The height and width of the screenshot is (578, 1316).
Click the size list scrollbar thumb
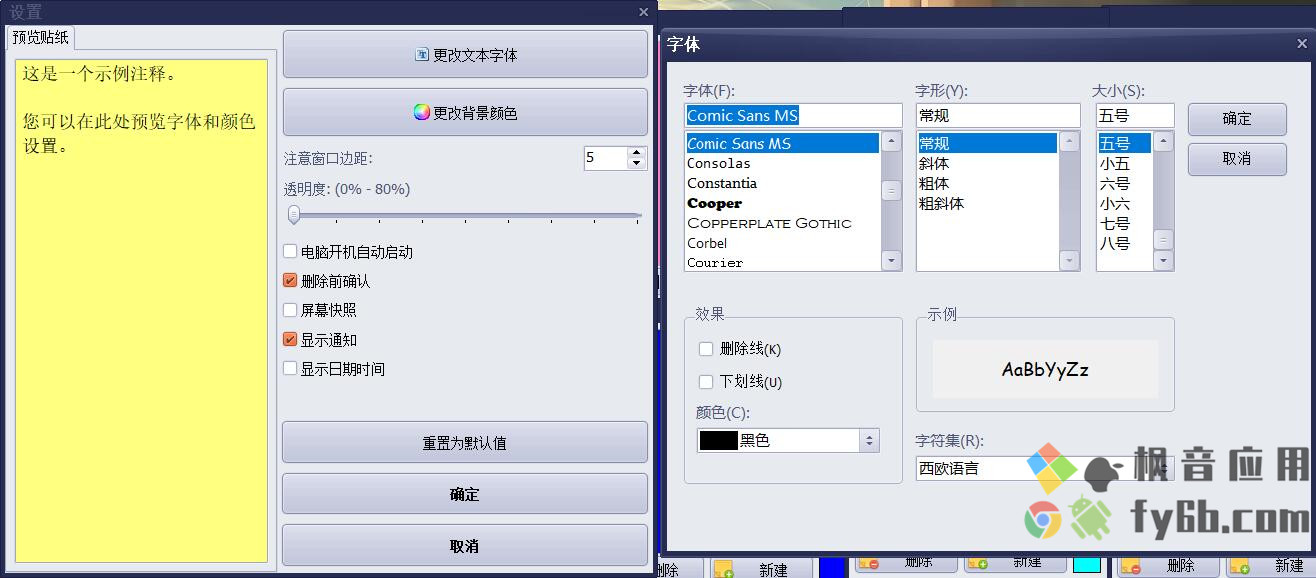[1163, 240]
